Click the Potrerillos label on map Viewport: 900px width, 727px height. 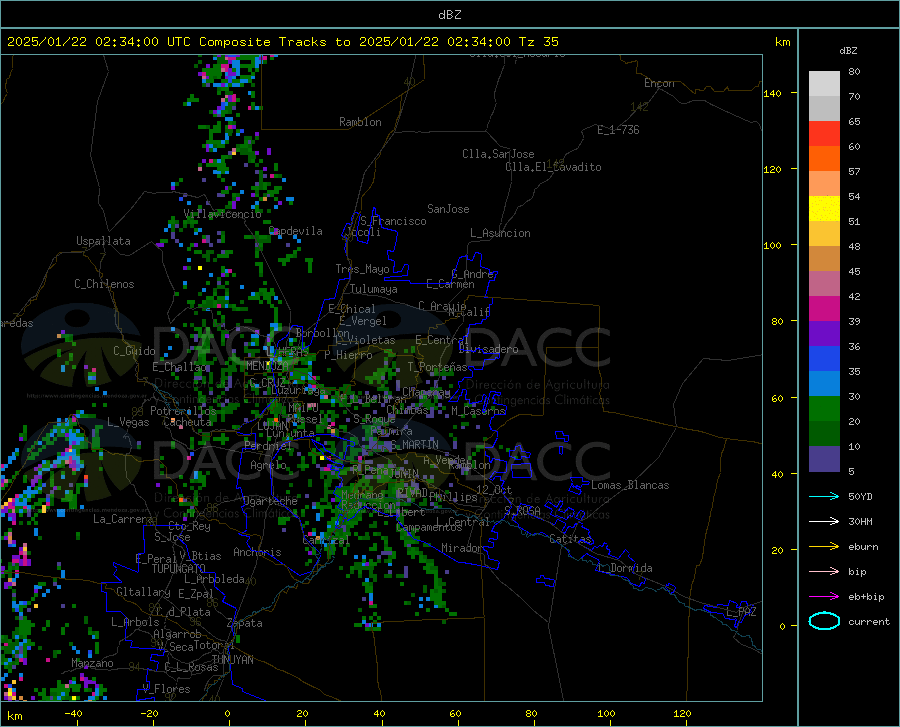(183, 411)
